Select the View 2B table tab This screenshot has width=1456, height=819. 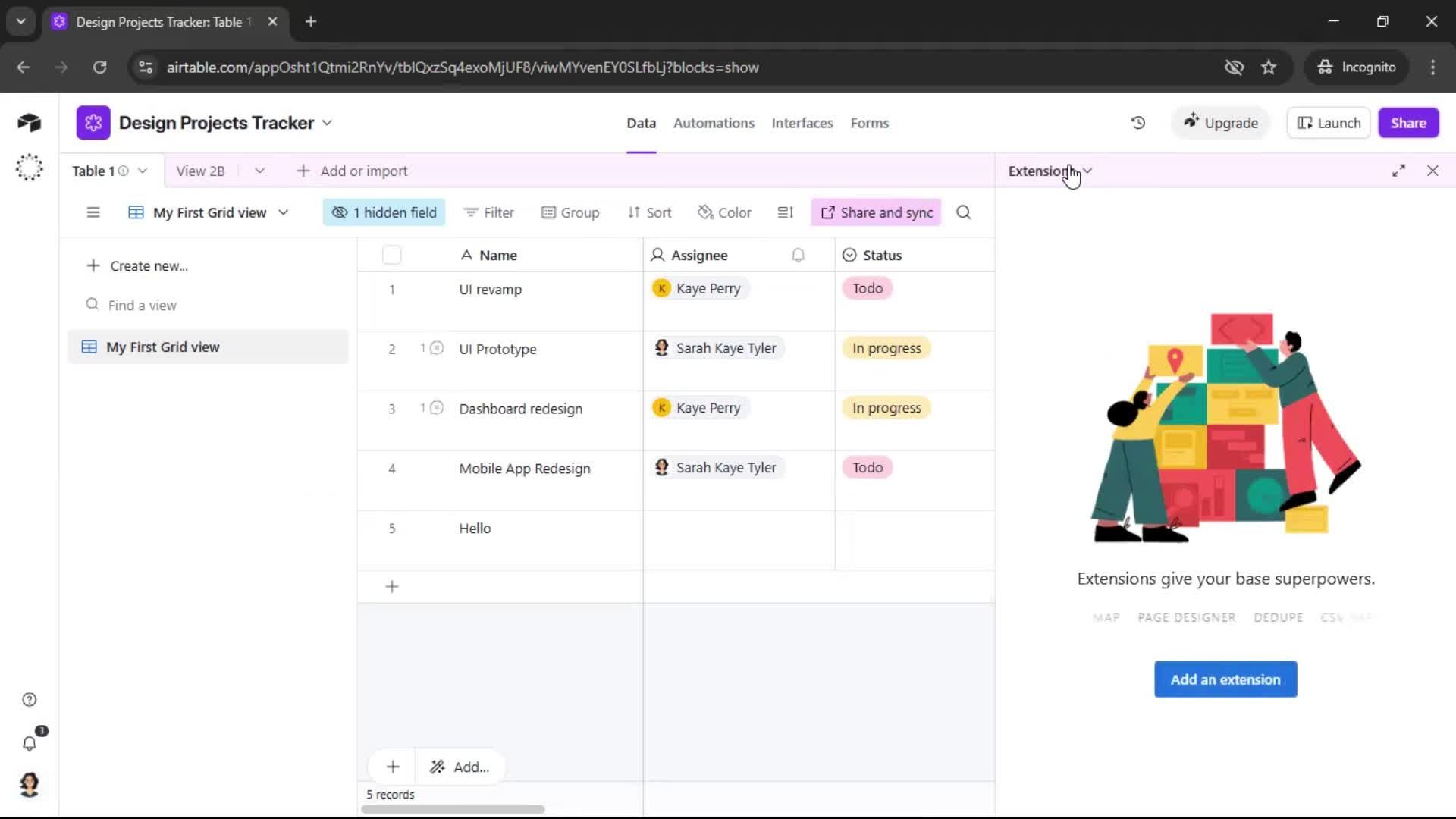[200, 171]
